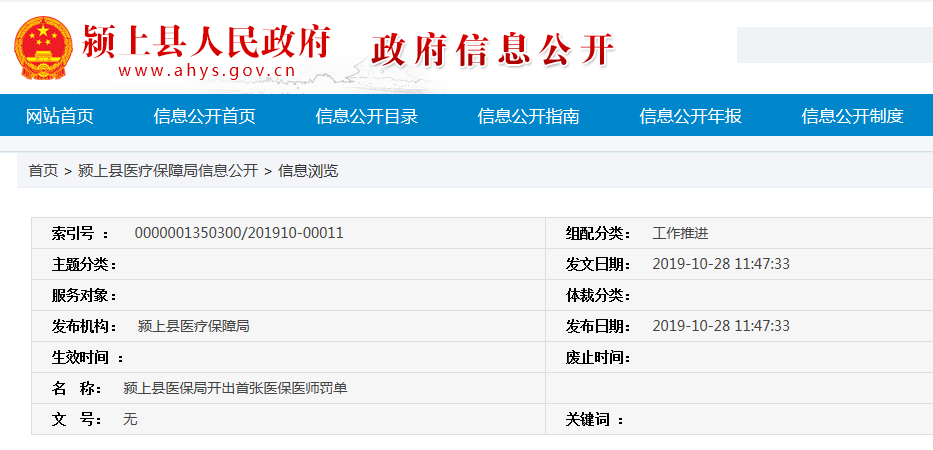The width and height of the screenshot is (933, 450).
Task: Click 工作推进 category value
Action: pos(680,233)
